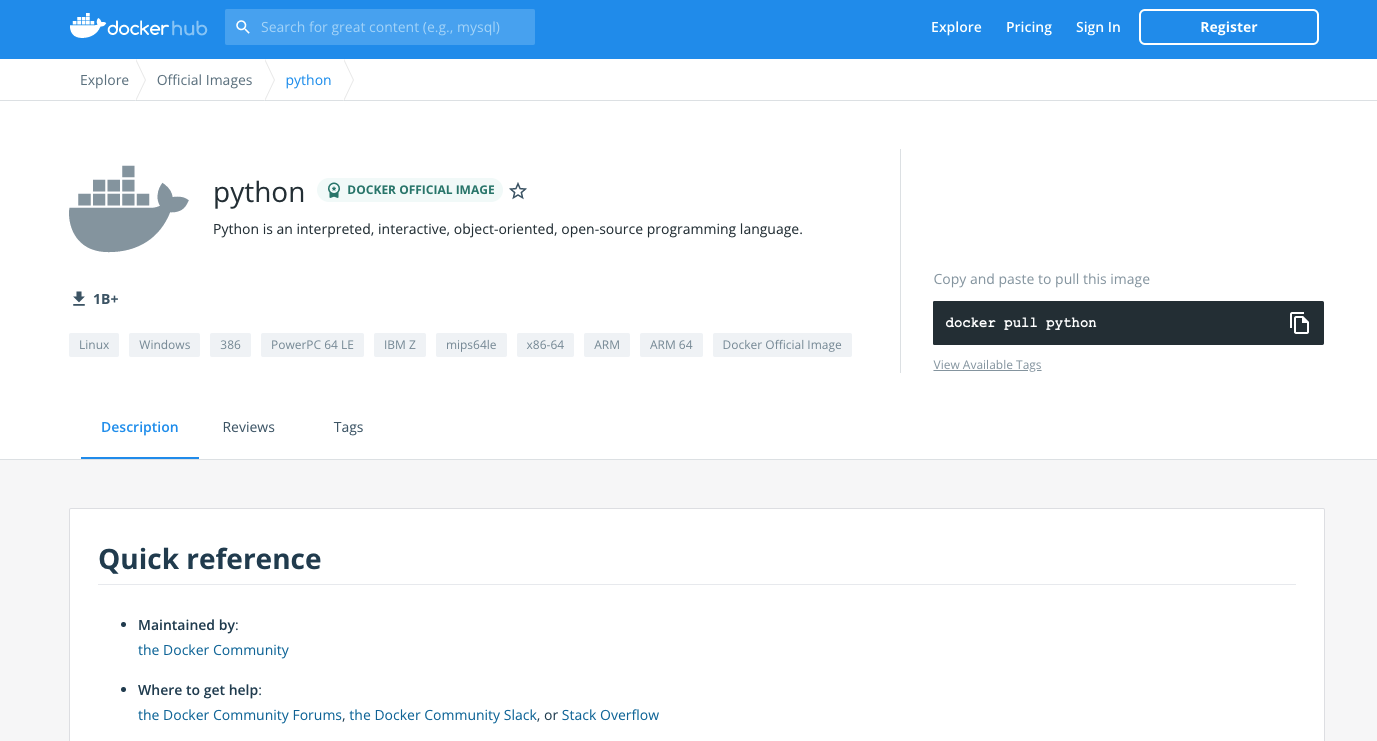Star the python image

[x=518, y=190]
